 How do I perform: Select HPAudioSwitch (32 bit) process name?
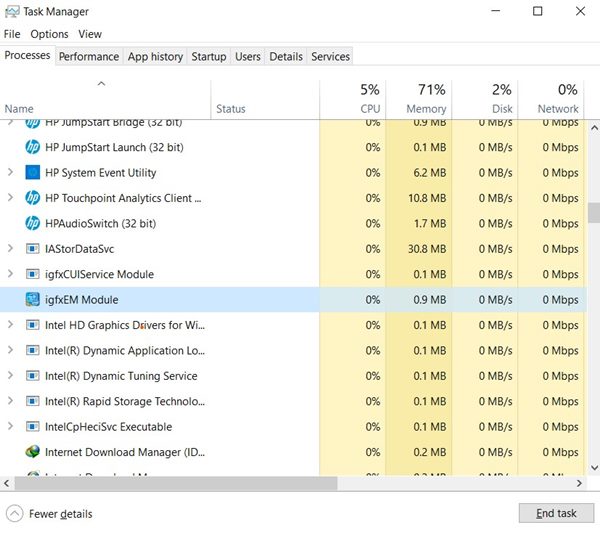(x=100, y=223)
